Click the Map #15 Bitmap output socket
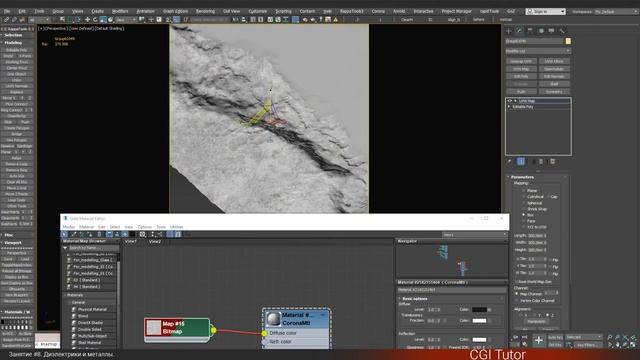This screenshot has width=640, height=360. 213,330
